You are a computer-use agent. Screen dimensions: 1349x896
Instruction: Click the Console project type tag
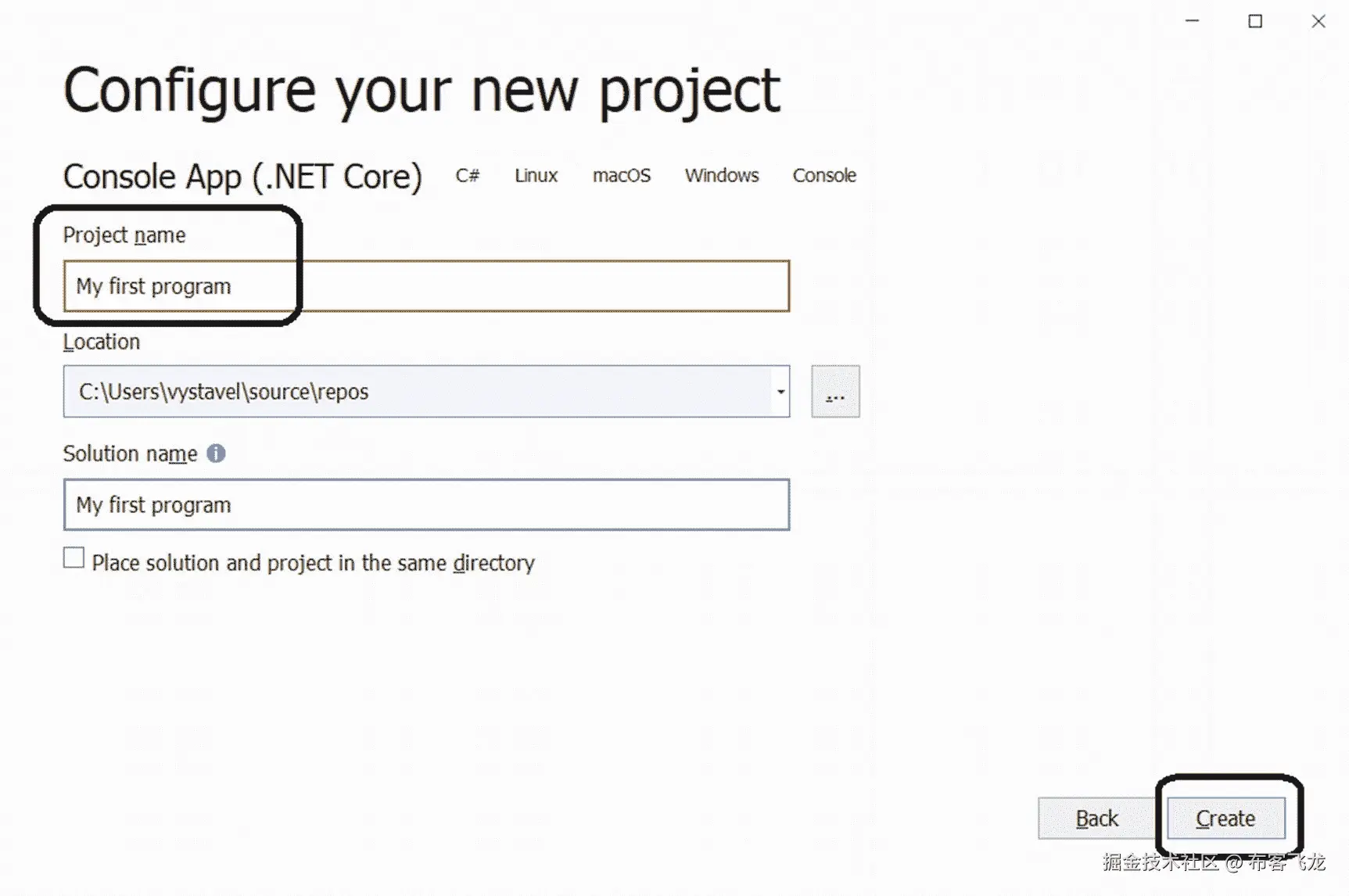coord(824,175)
